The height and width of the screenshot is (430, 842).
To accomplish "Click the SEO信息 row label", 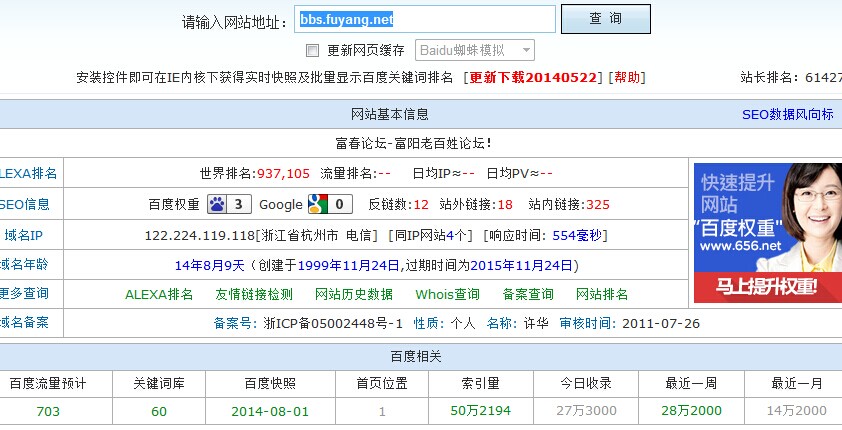I will click(x=24, y=204).
